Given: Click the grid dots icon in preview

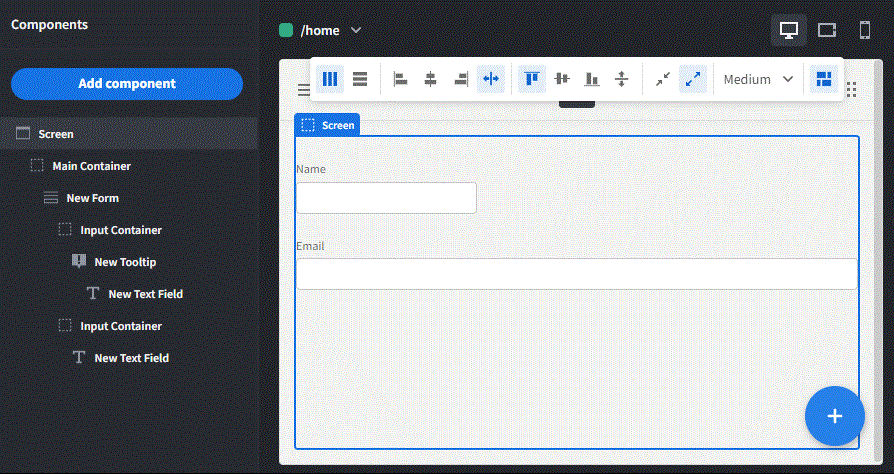Looking at the screenshot, I should coord(852,90).
